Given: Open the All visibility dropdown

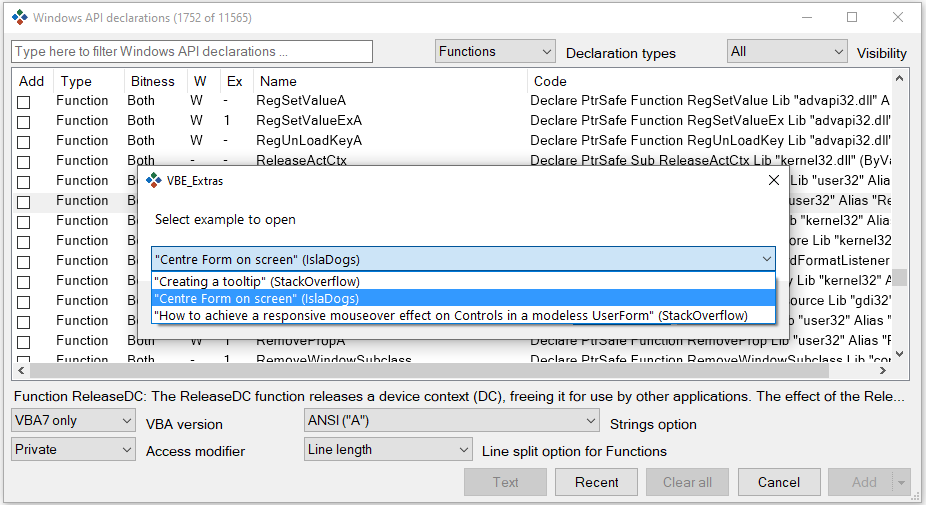Looking at the screenshot, I should 787,51.
